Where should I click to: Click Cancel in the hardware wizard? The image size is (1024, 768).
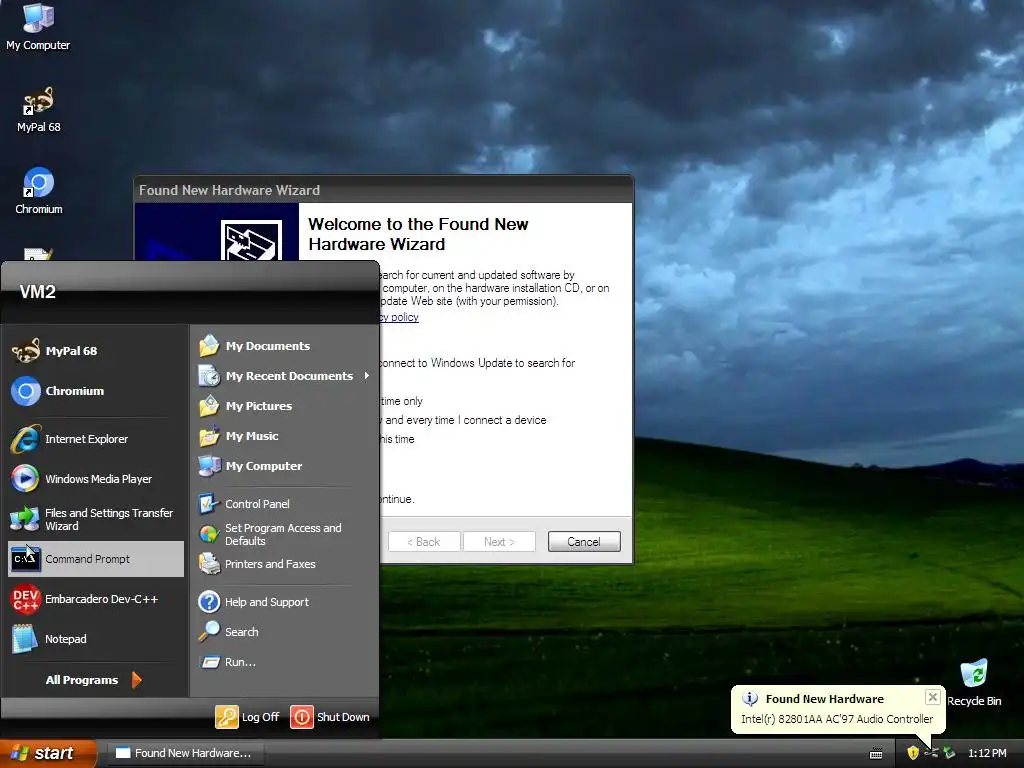coord(584,541)
